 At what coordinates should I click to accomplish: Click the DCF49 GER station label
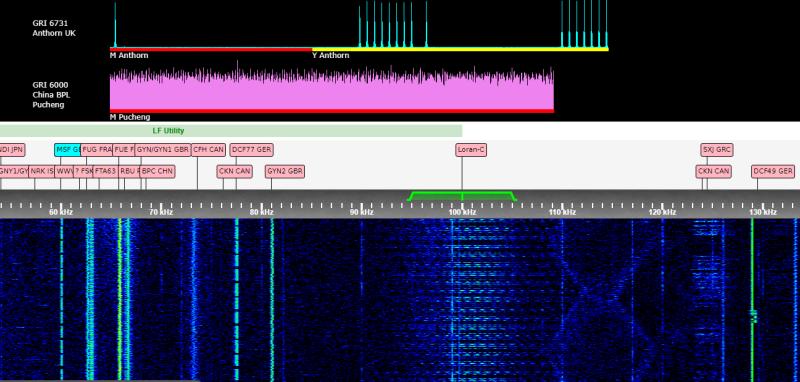pyautogui.click(x=773, y=171)
